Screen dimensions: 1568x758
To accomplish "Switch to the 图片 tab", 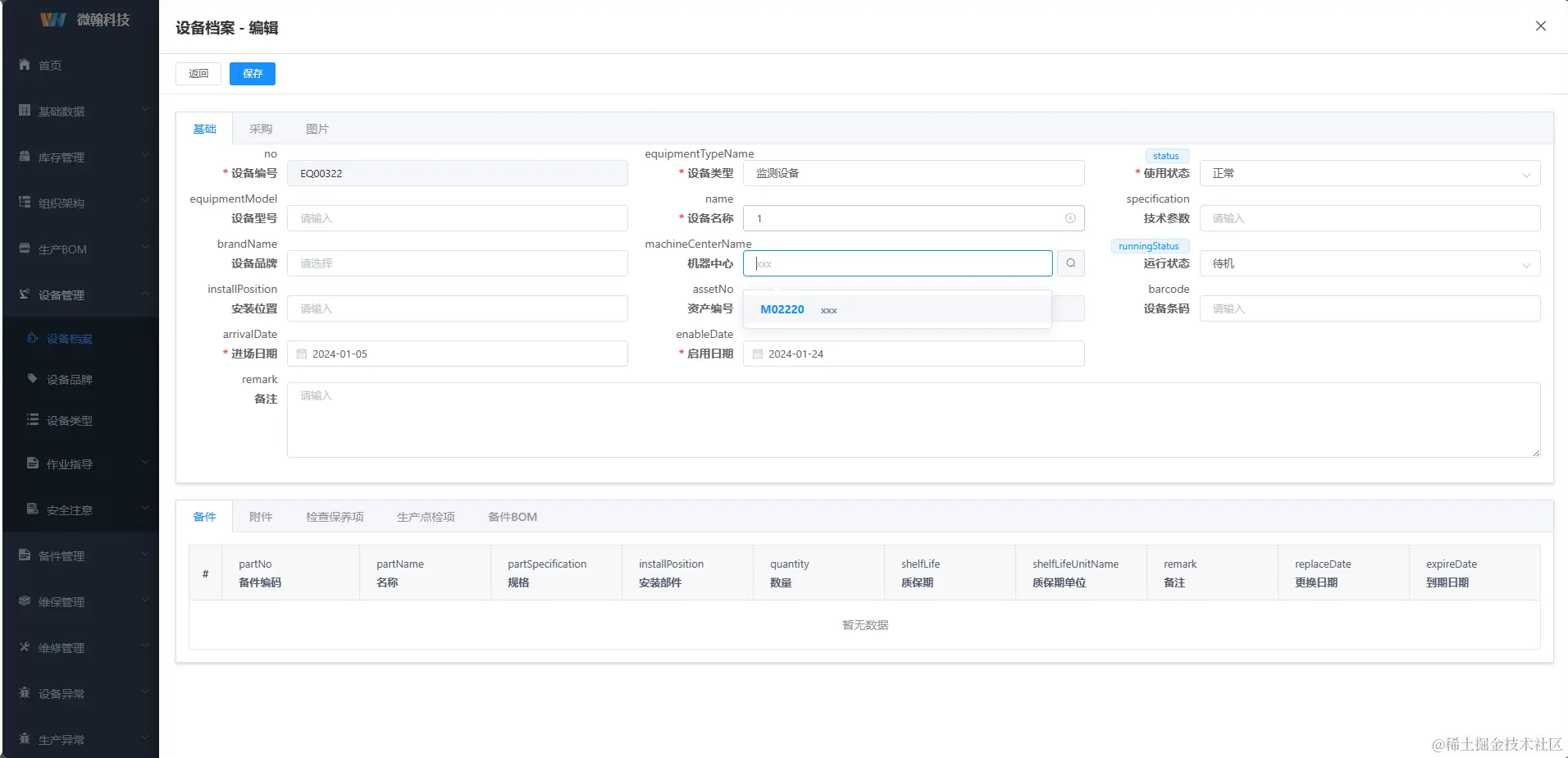I will (x=317, y=129).
